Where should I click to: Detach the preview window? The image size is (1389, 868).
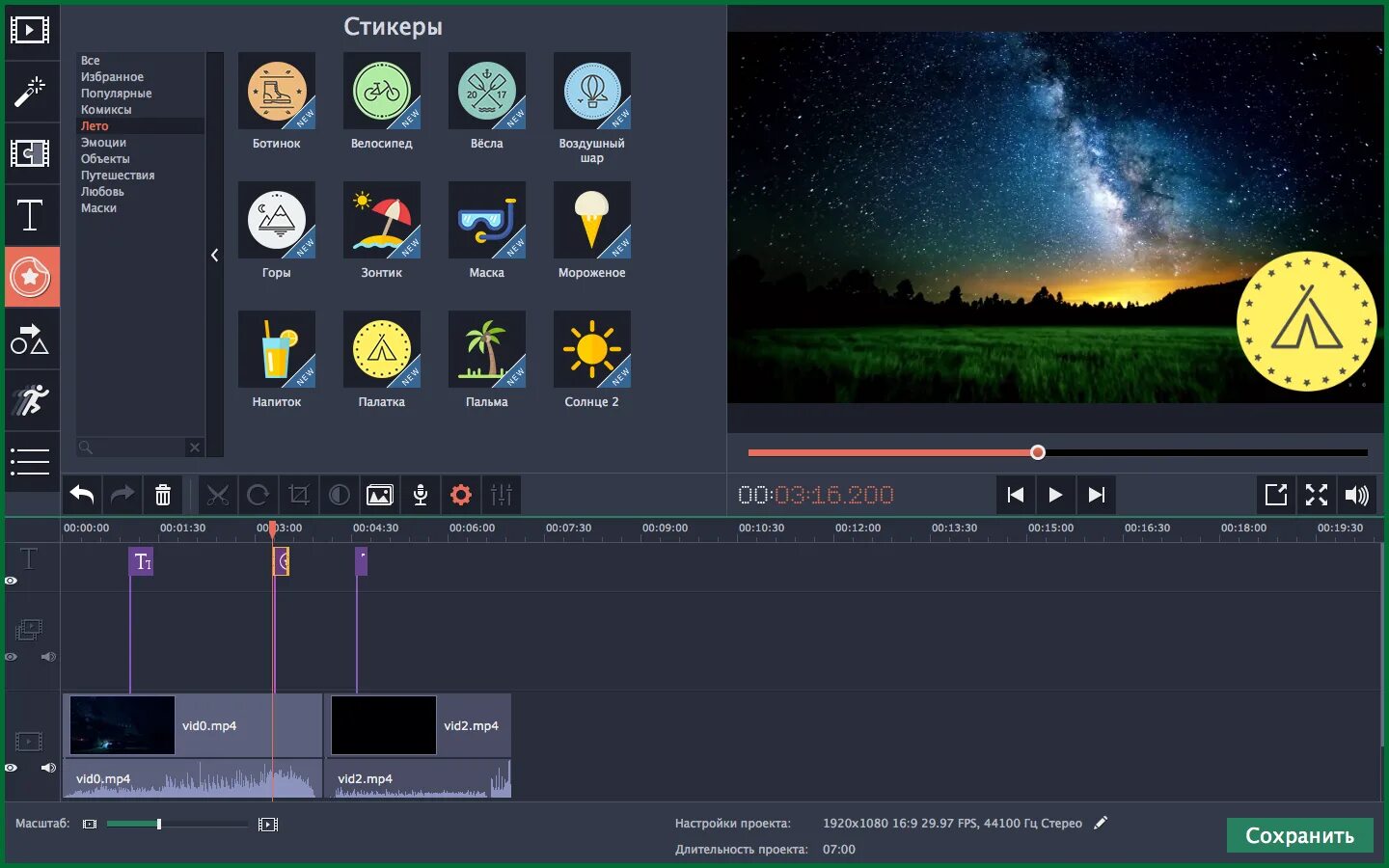pos(1276,495)
